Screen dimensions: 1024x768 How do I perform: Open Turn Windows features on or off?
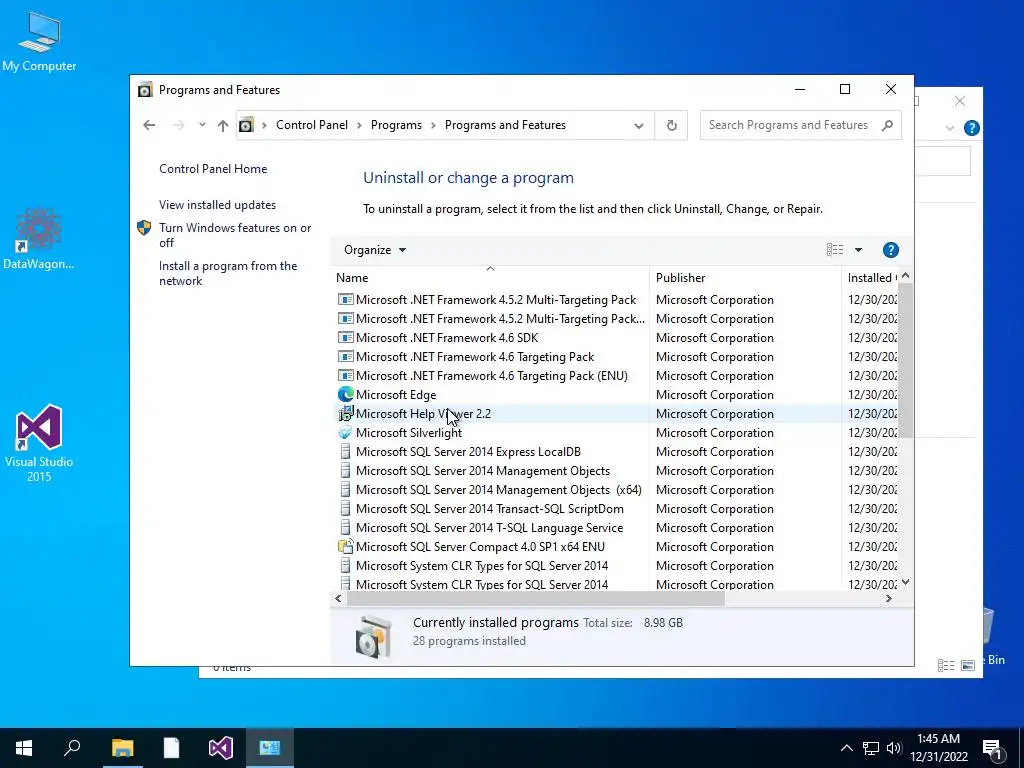tap(235, 235)
